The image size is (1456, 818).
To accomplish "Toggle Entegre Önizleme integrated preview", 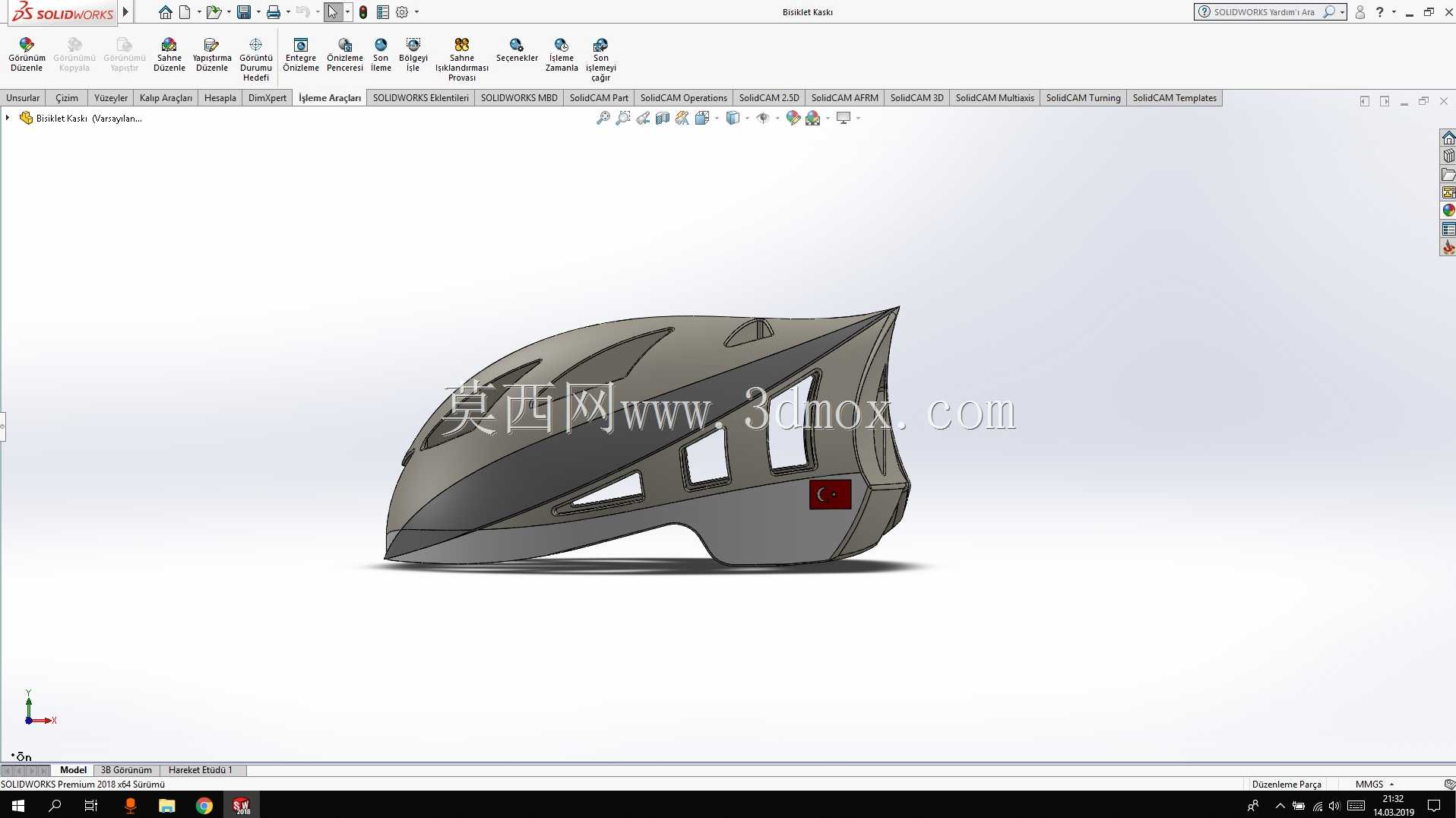I will (x=301, y=55).
